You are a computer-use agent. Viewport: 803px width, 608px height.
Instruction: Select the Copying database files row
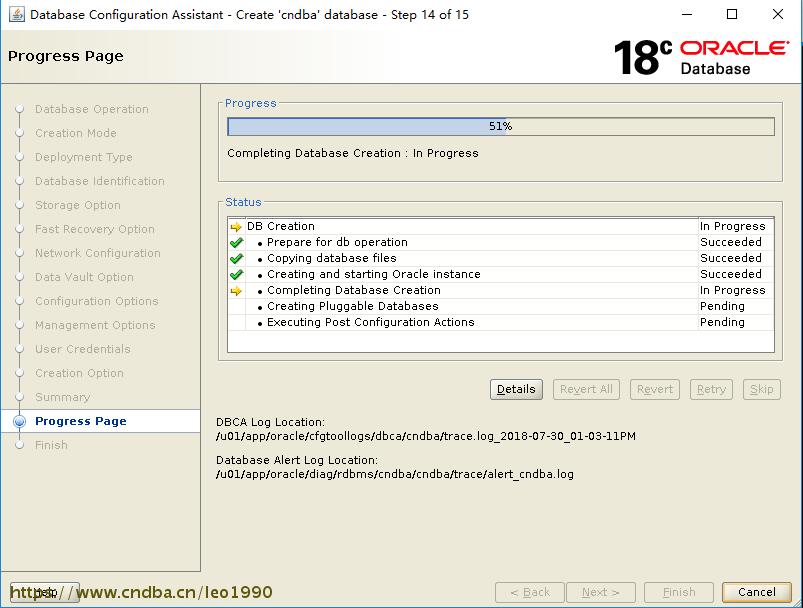point(501,258)
